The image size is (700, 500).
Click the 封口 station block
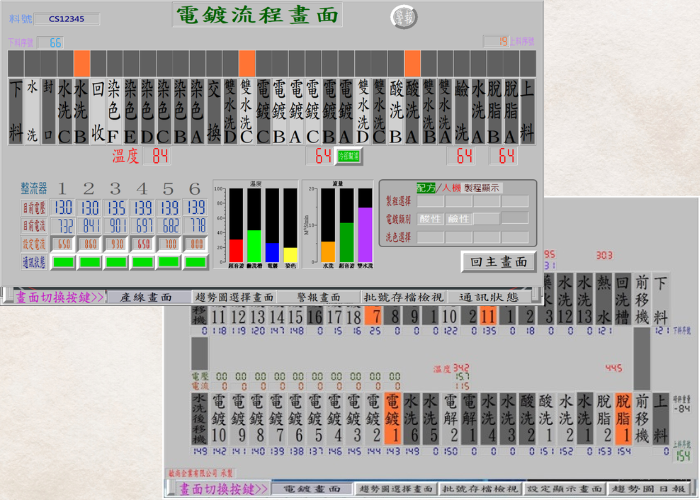tap(48, 110)
